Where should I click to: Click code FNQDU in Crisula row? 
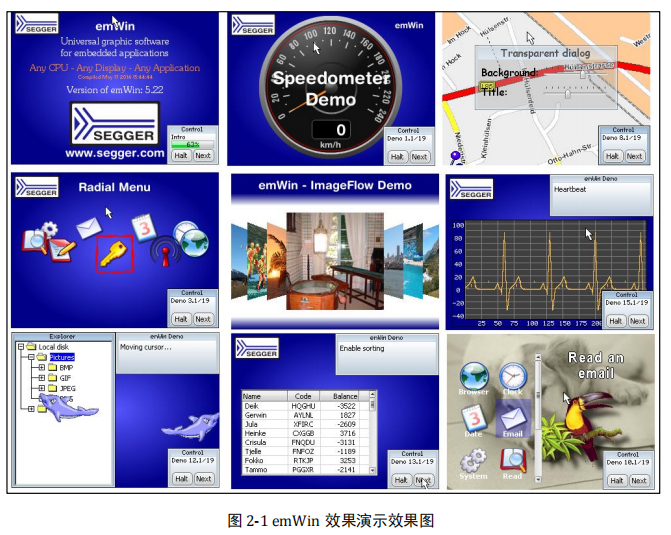click(303, 442)
